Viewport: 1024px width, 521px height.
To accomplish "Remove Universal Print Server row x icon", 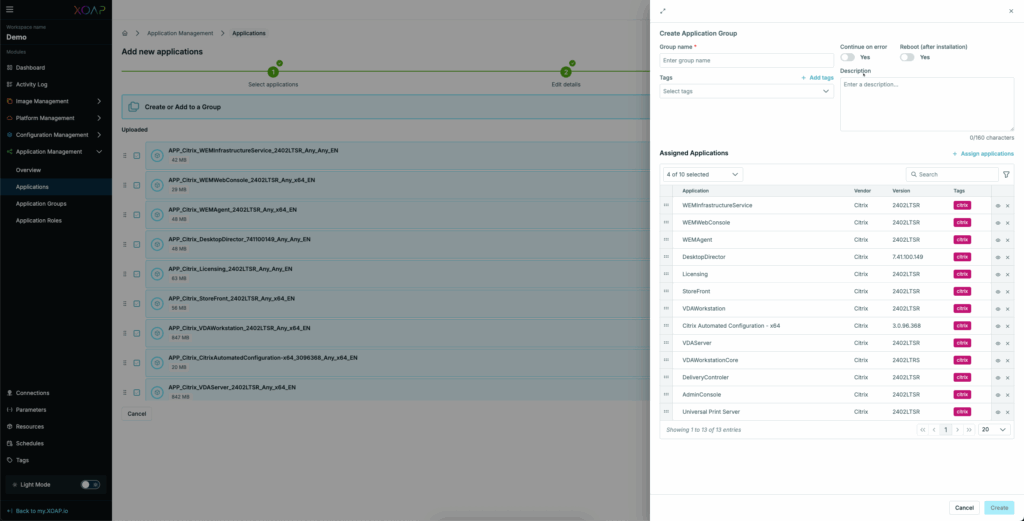I will [1008, 412].
